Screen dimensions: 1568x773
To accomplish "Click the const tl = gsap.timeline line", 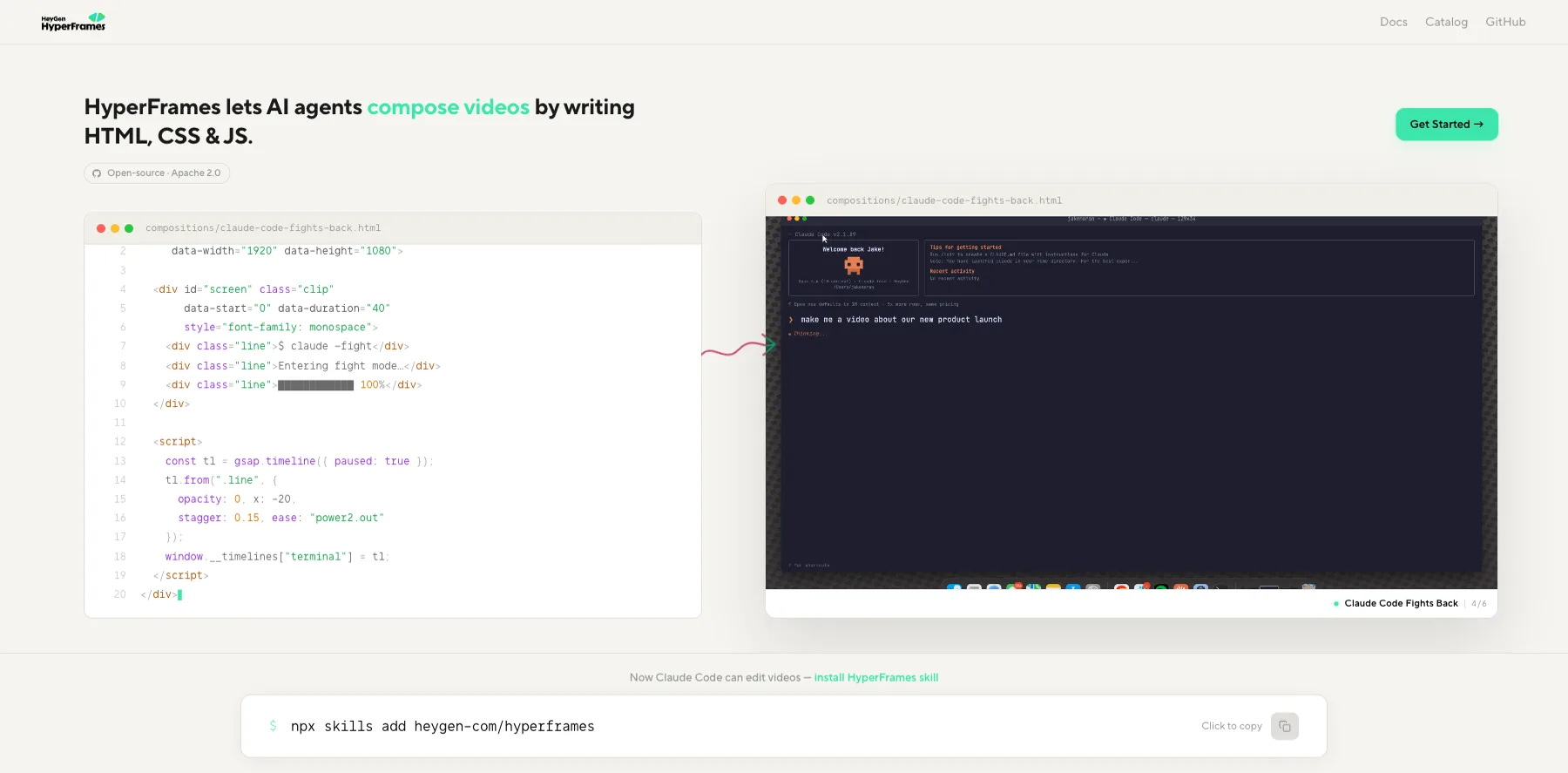I will coord(299,461).
